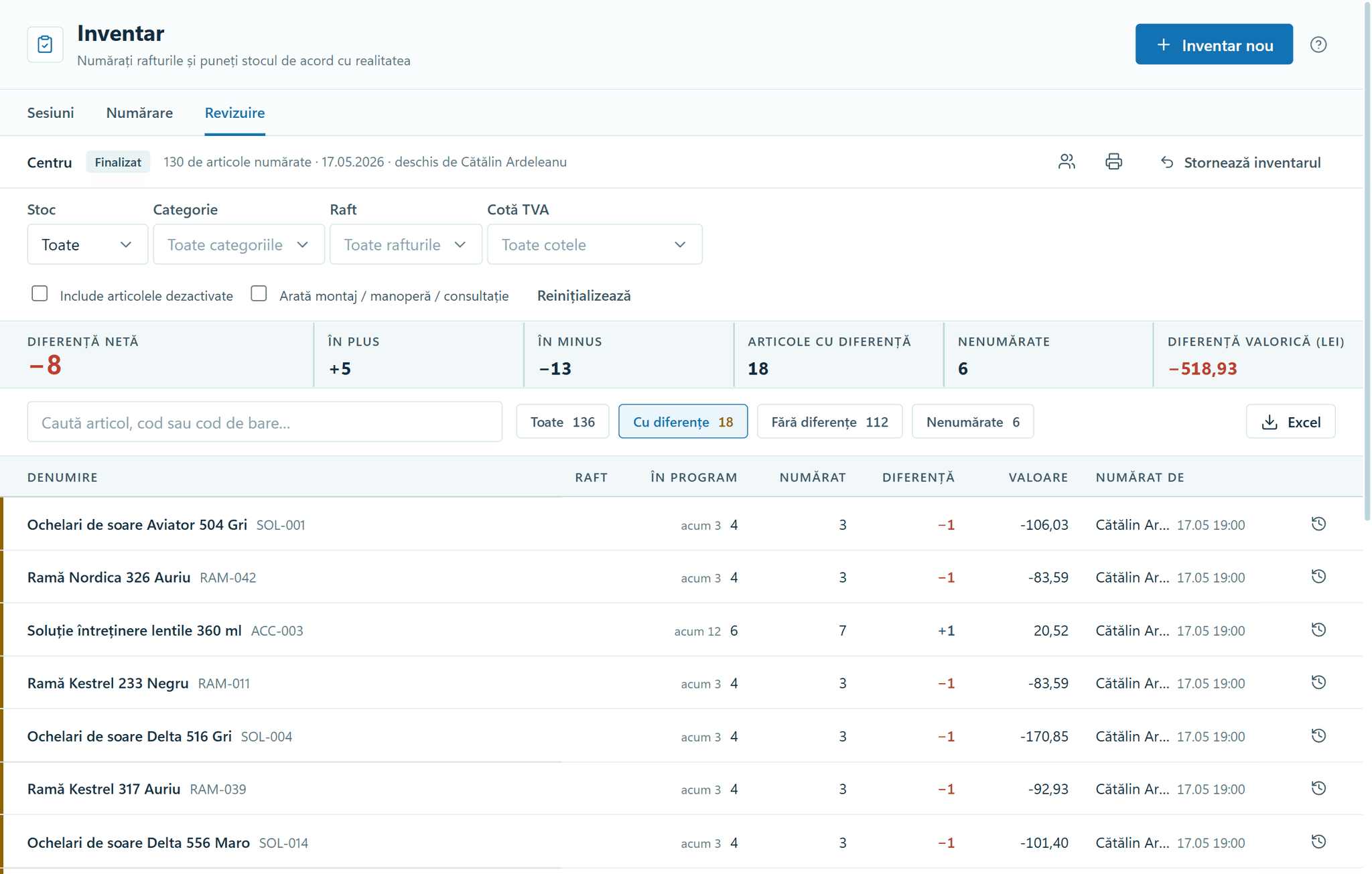Click the În program column header

693,477
